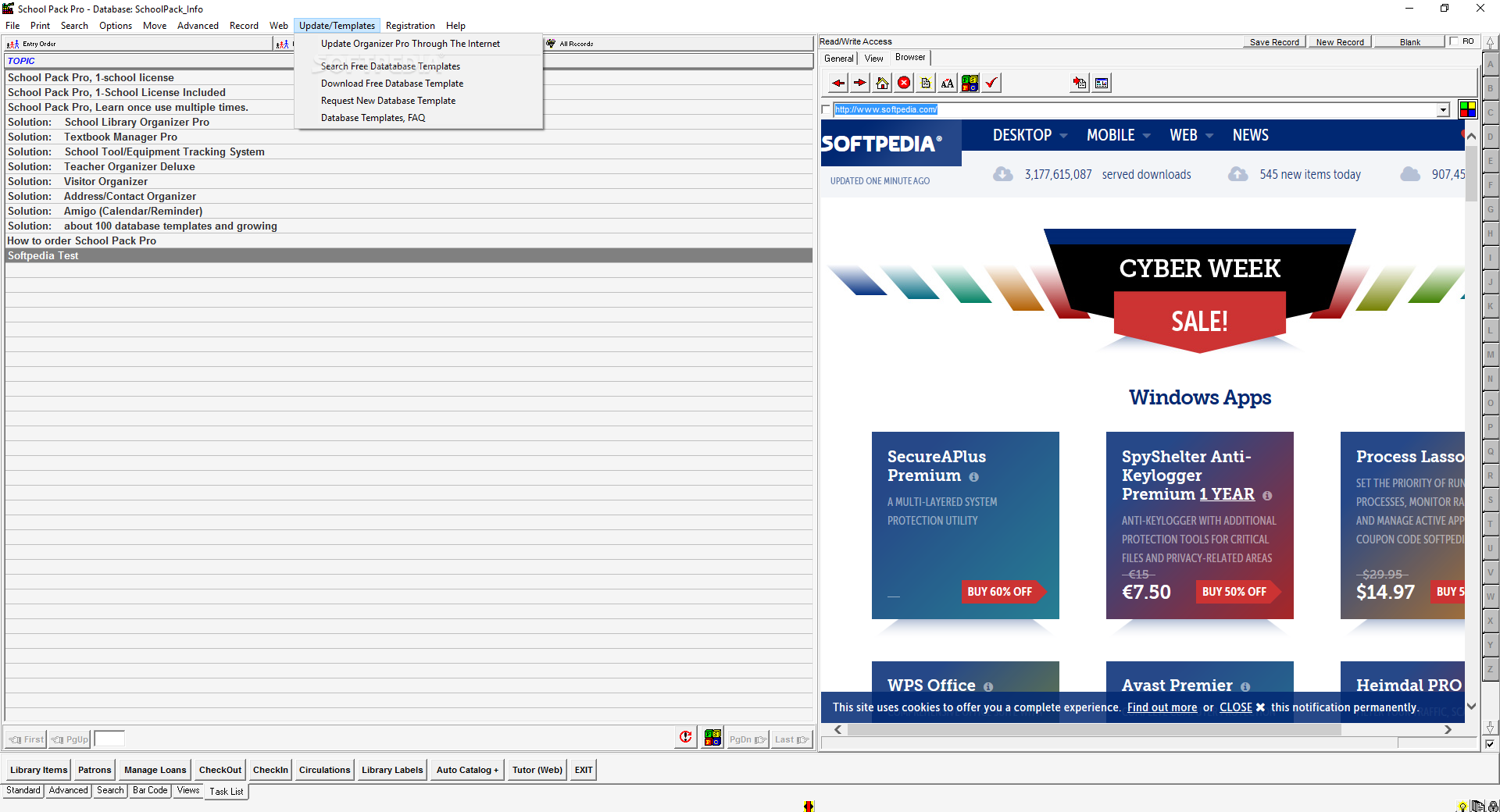Click the browser horizontal scrollbar right arrow
Viewport: 1500px width, 812px height.
(1448, 729)
